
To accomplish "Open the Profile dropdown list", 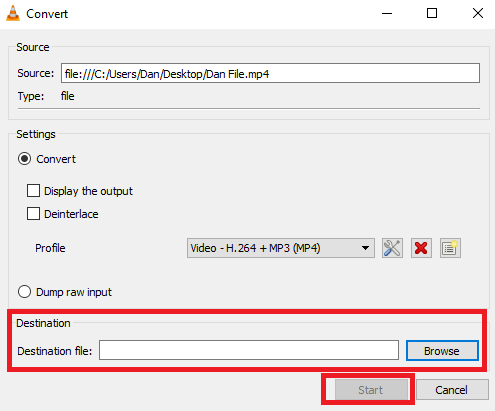I will pos(281,248).
